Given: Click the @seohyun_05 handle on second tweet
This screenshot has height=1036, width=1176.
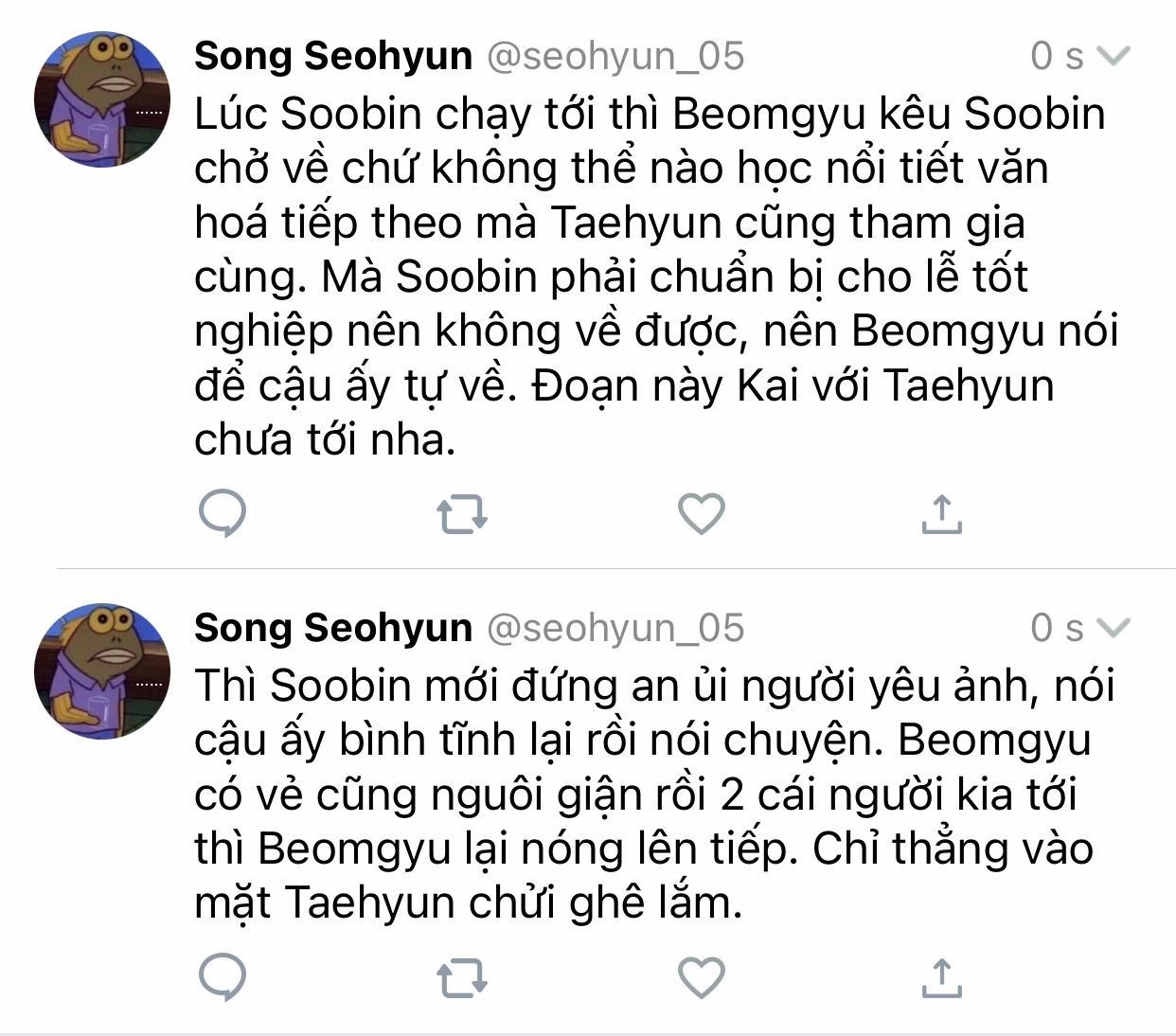Looking at the screenshot, I should 615,628.
